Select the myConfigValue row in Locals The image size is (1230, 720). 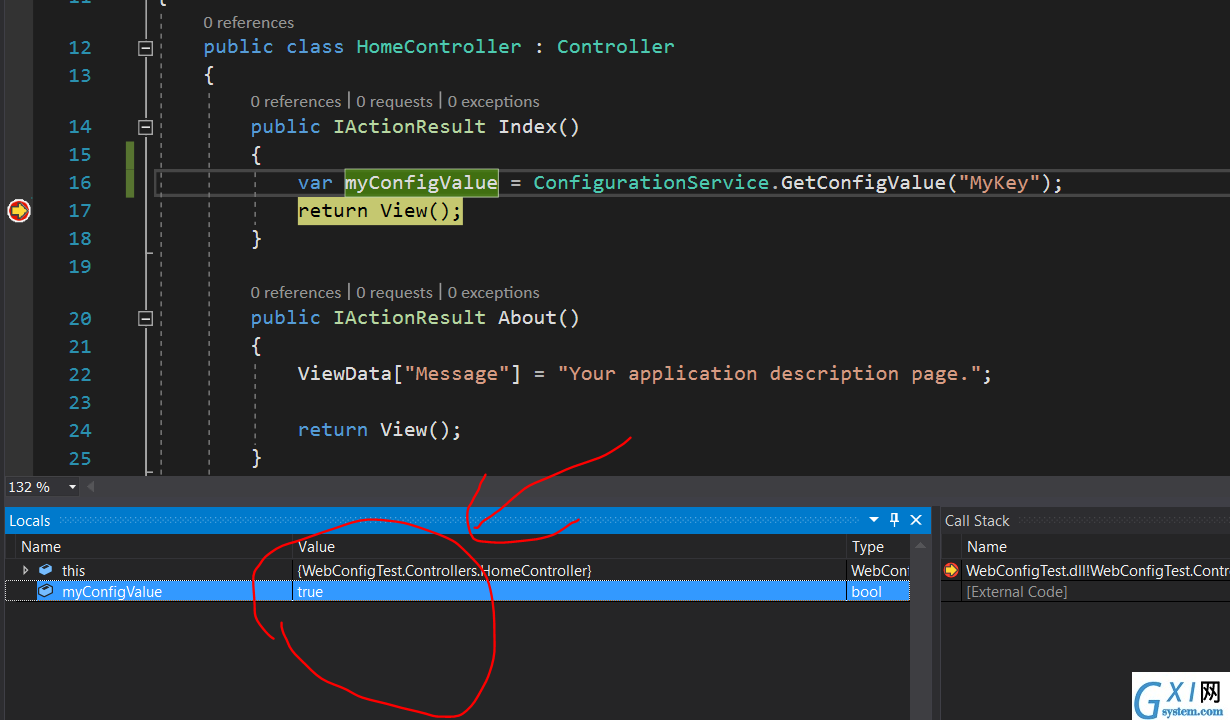click(458, 591)
